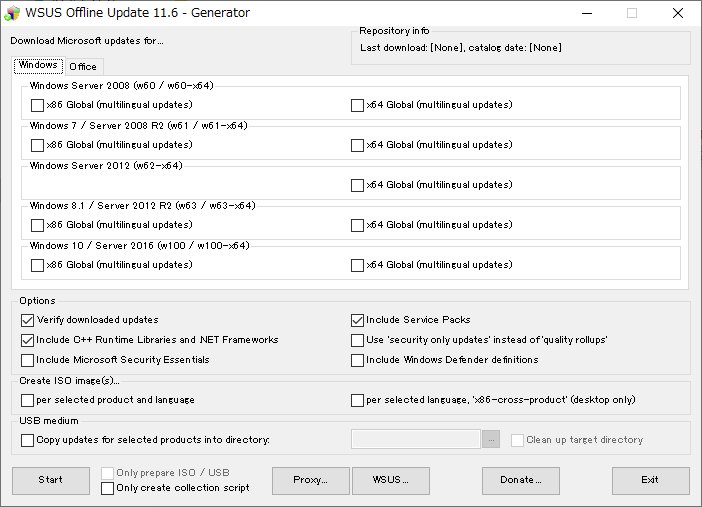Click the browse (...) button for USB directory
702x507 pixels.
(x=491, y=439)
